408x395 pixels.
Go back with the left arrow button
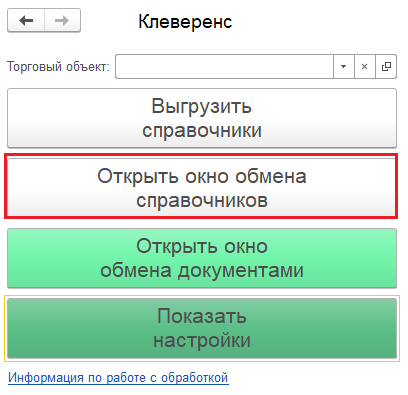point(26,21)
